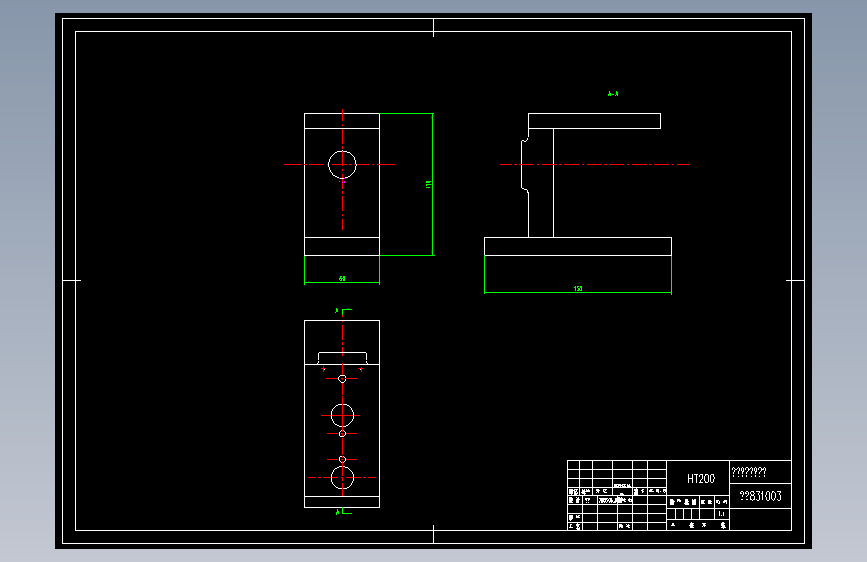This screenshot has height=562, width=867.
Task: Click the 1:1 scale cell in title block
Action: (722, 514)
